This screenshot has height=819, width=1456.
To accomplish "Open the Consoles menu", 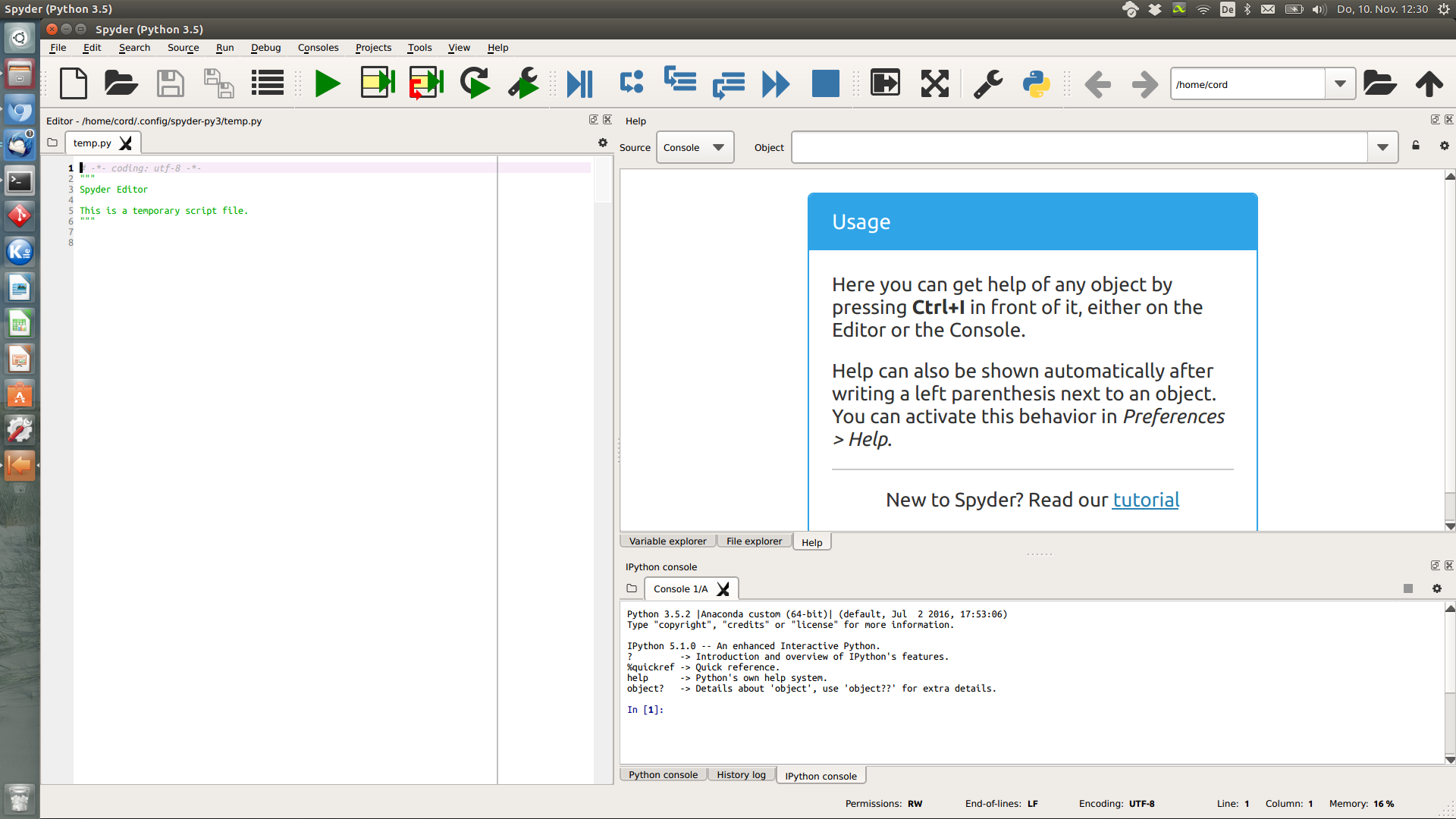I will 318,47.
